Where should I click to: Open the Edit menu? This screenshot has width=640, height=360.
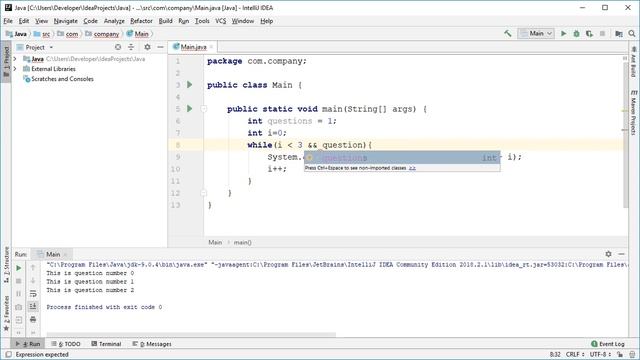24,21
